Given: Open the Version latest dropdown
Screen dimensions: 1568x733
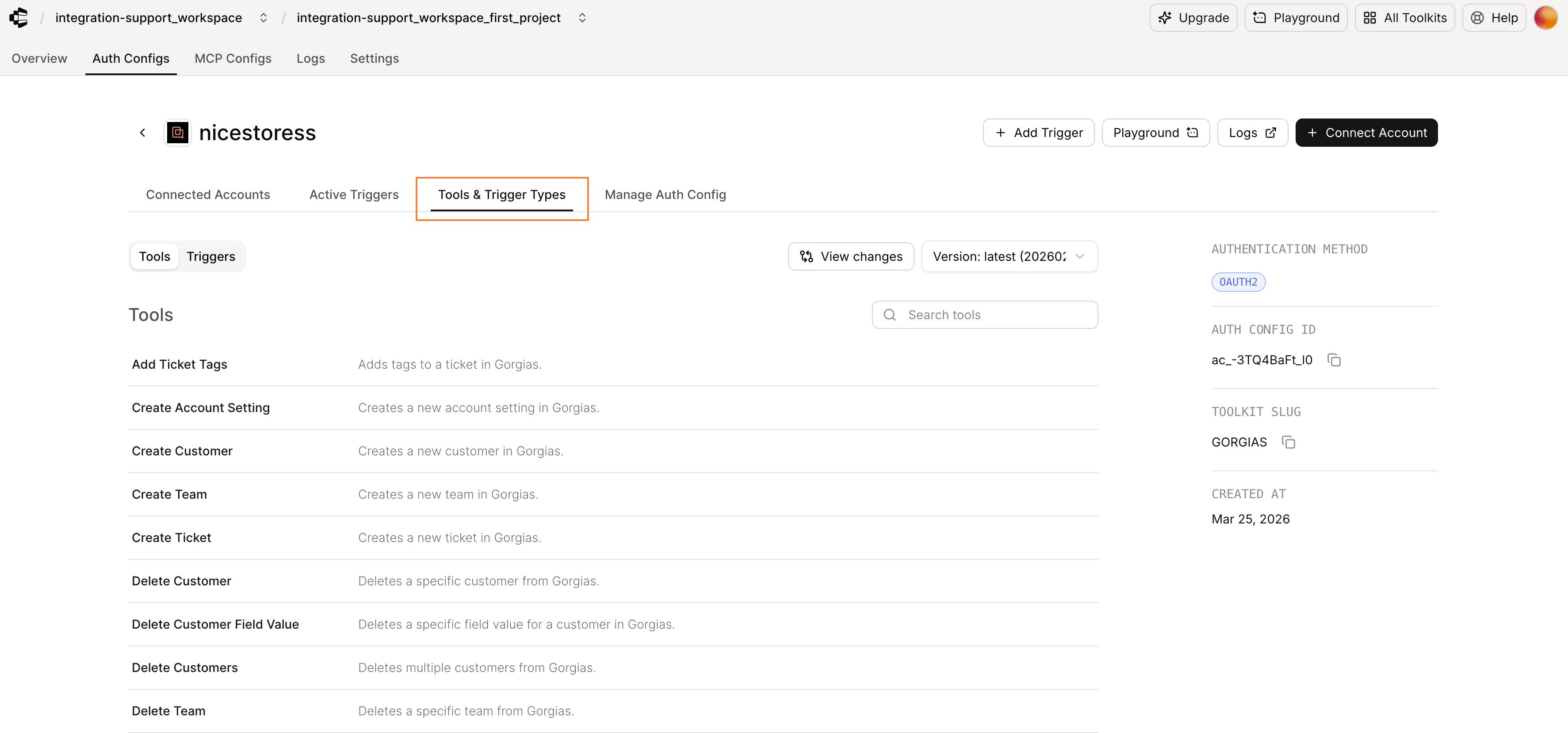Looking at the screenshot, I should pos(1009,256).
